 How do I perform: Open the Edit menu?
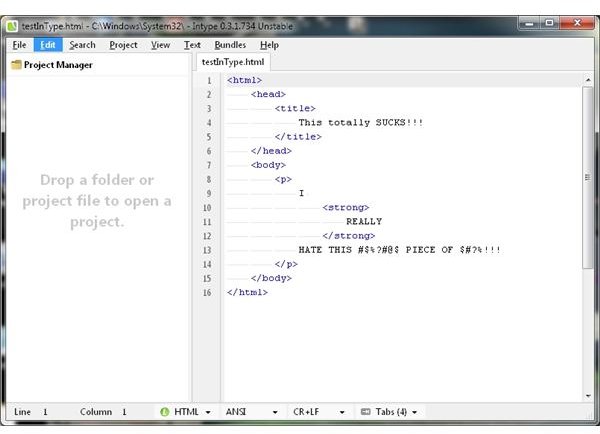click(x=48, y=45)
